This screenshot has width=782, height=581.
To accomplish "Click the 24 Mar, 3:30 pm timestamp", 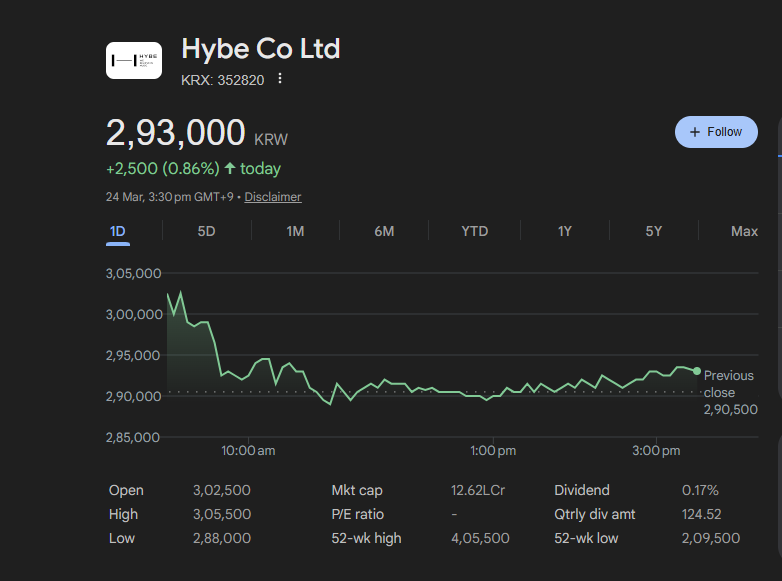I will coord(170,196).
